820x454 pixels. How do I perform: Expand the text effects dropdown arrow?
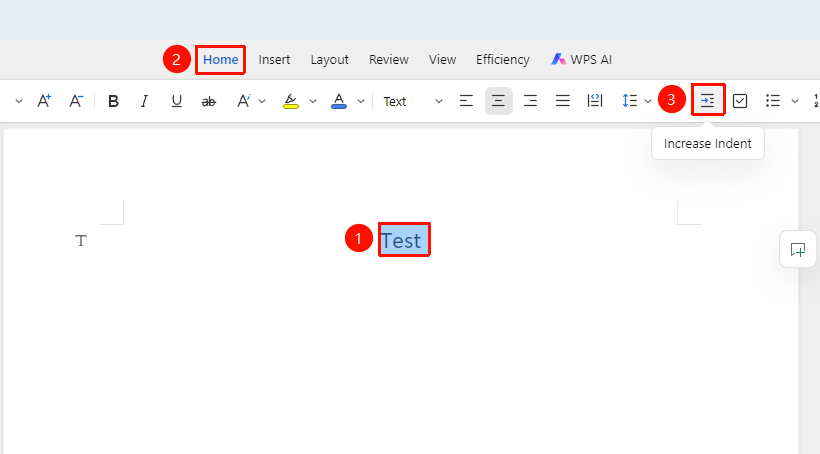[x=262, y=101]
